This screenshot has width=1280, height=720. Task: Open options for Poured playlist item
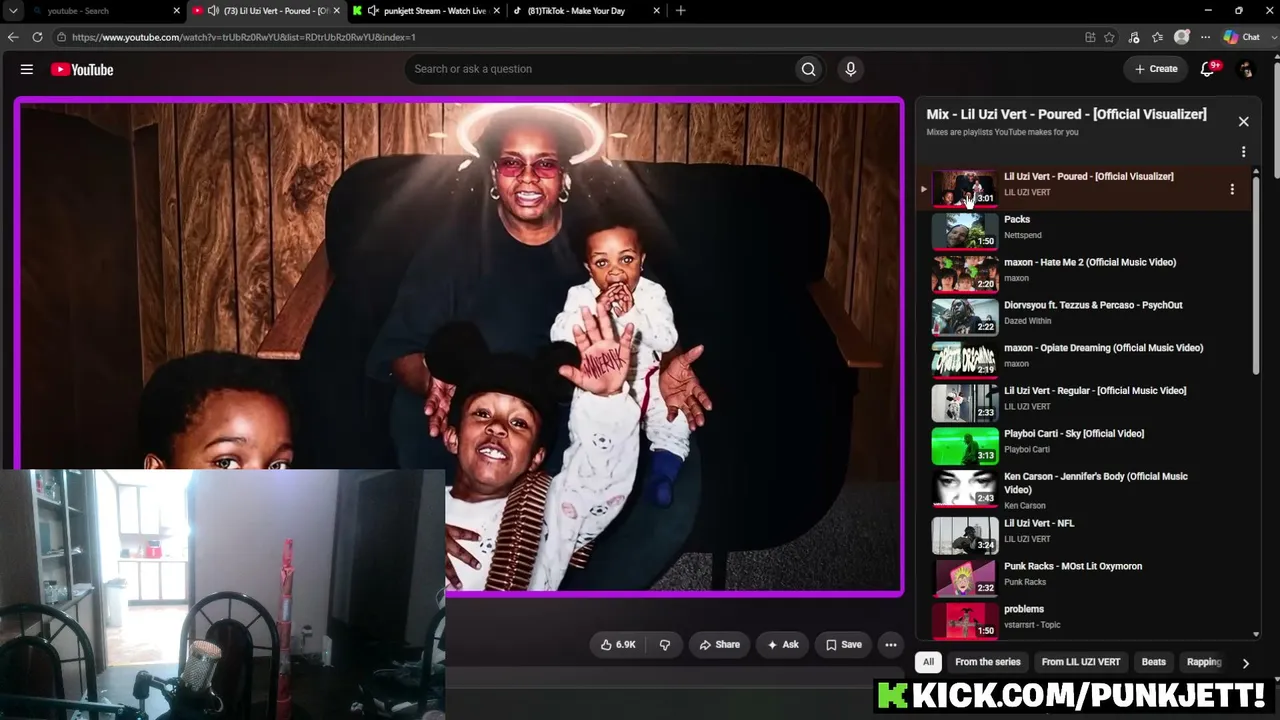[x=1232, y=189]
